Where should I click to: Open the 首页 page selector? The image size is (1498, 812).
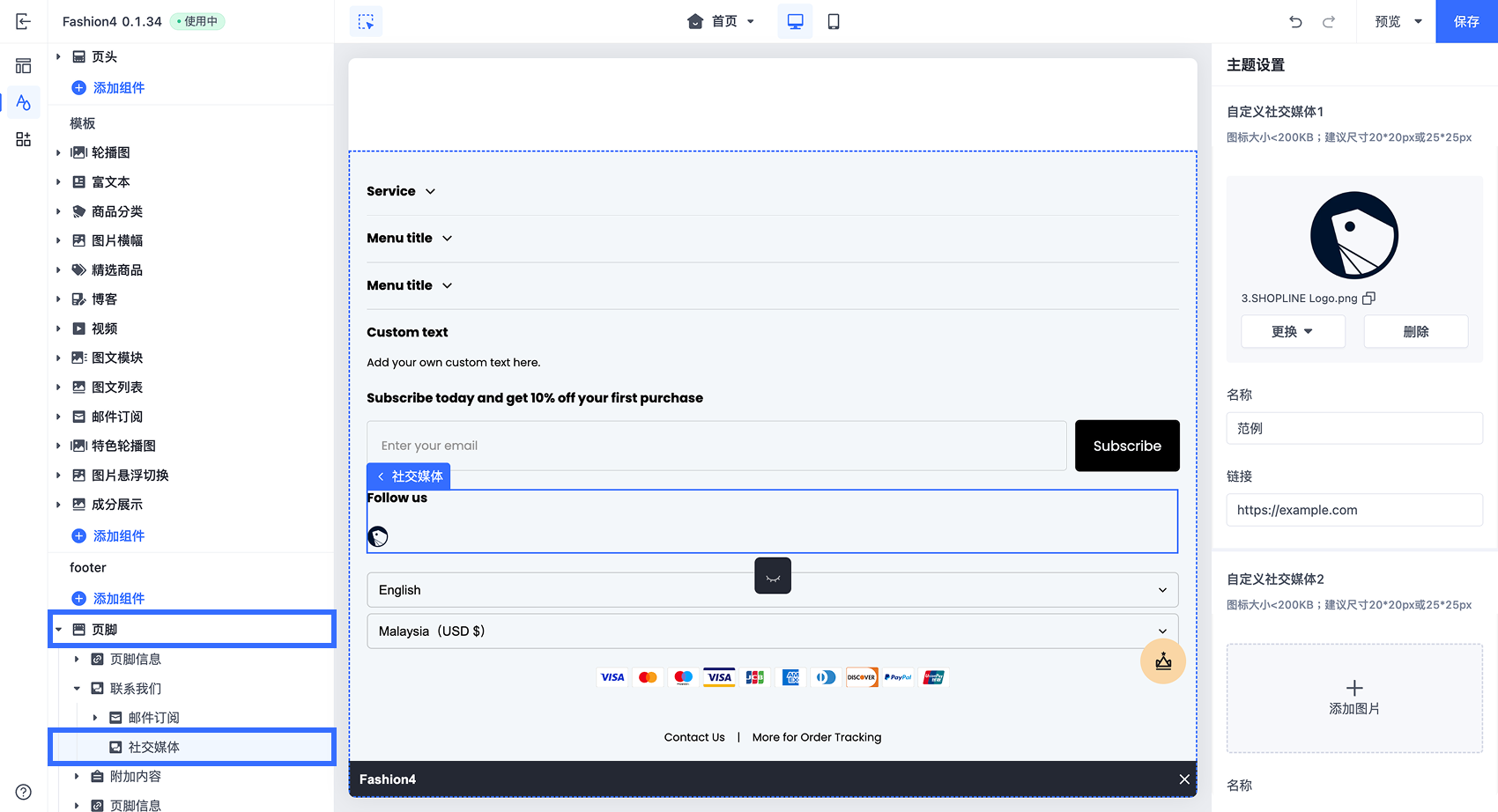pyautogui.click(x=722, y=21)
